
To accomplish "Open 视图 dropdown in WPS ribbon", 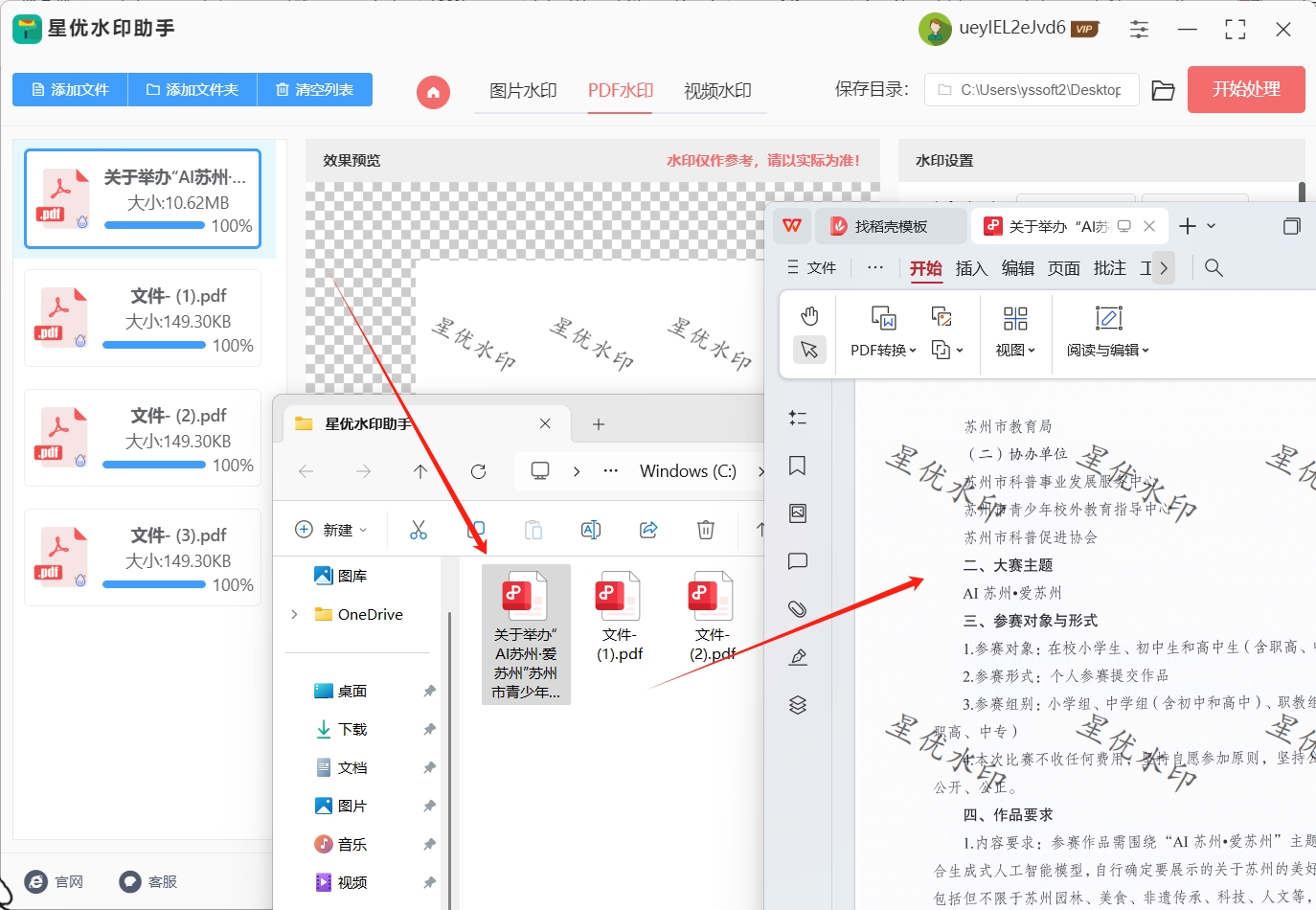I will 1015,331.
